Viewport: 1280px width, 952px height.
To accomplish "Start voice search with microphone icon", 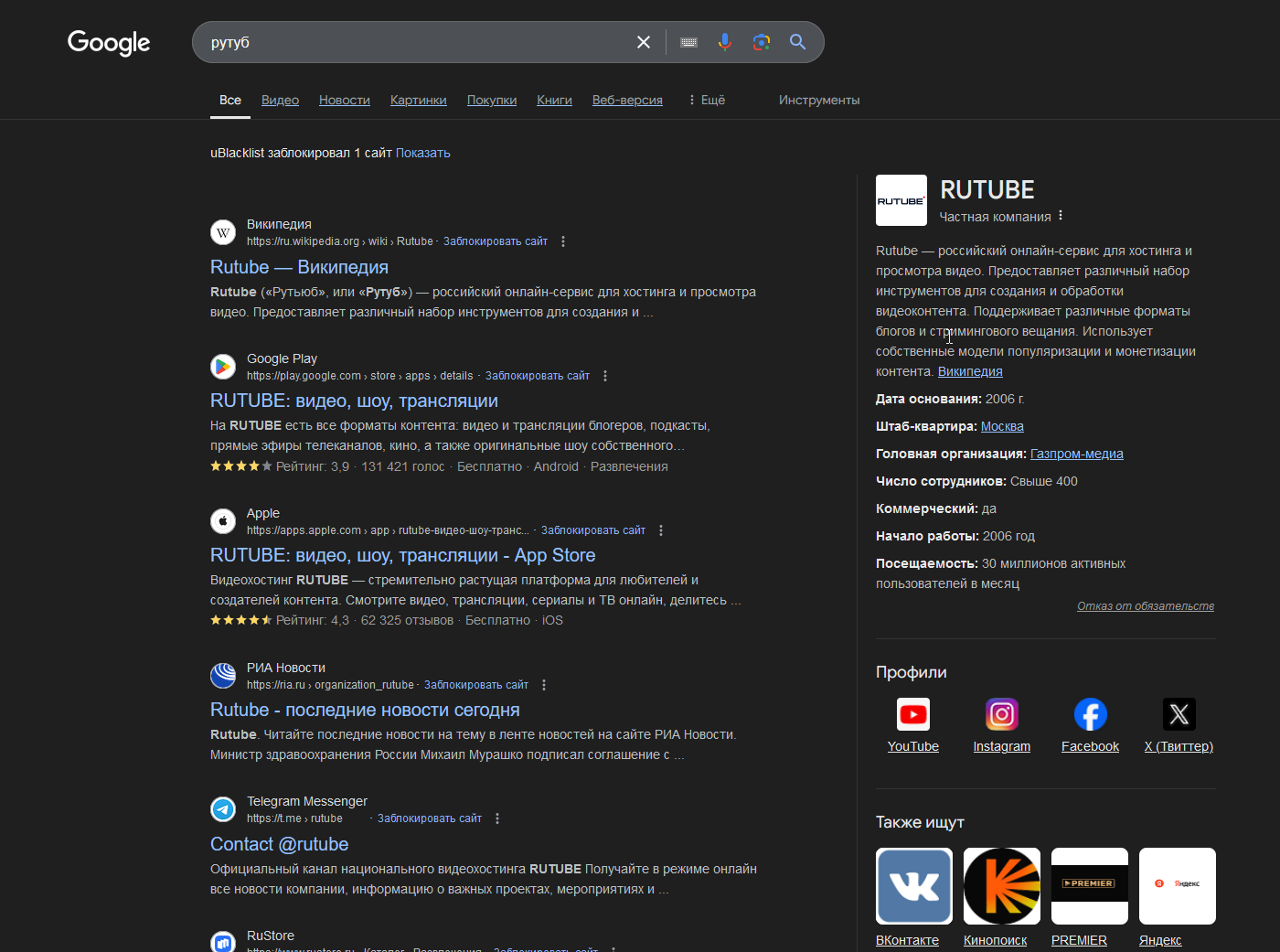I will pyautogui.click(x=725, y=42).
